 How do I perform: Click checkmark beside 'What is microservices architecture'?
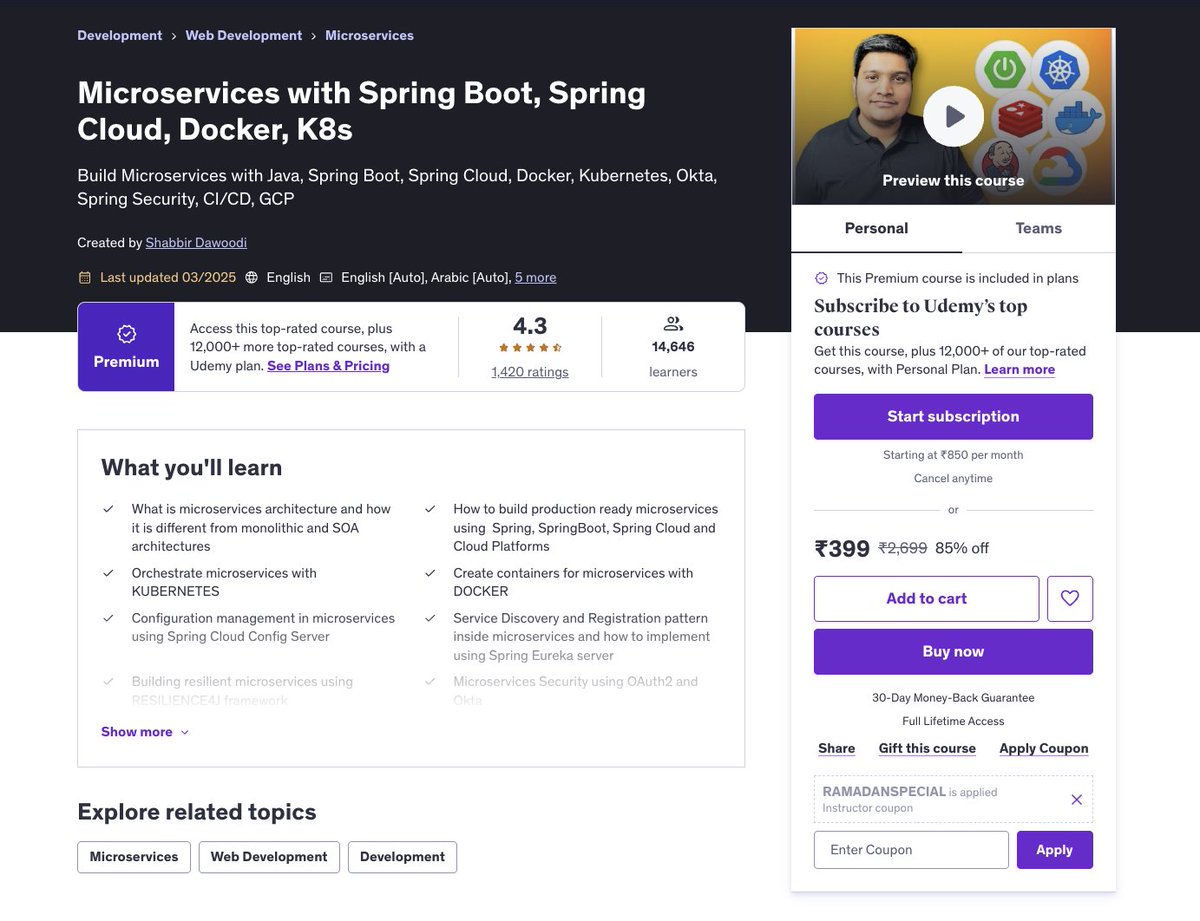108,509
